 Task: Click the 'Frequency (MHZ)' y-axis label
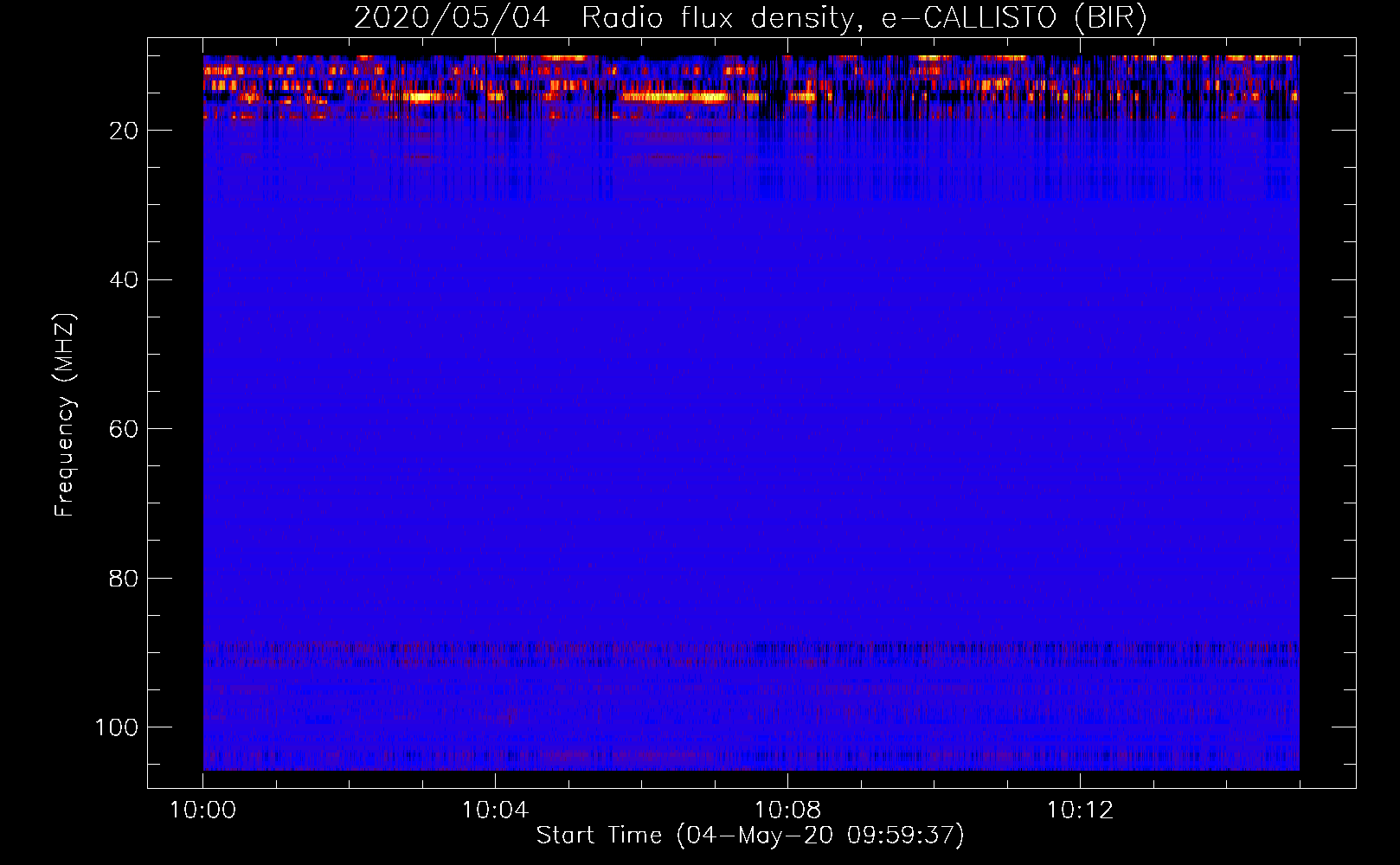[x=66, y=415]
